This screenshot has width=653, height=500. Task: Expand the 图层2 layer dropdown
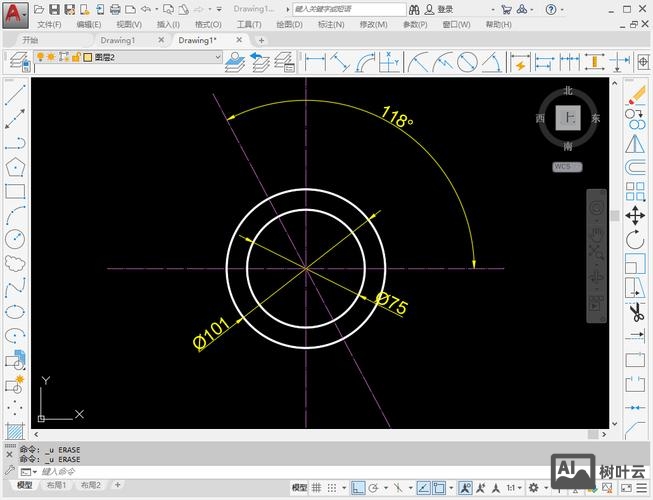coord(217,58)
